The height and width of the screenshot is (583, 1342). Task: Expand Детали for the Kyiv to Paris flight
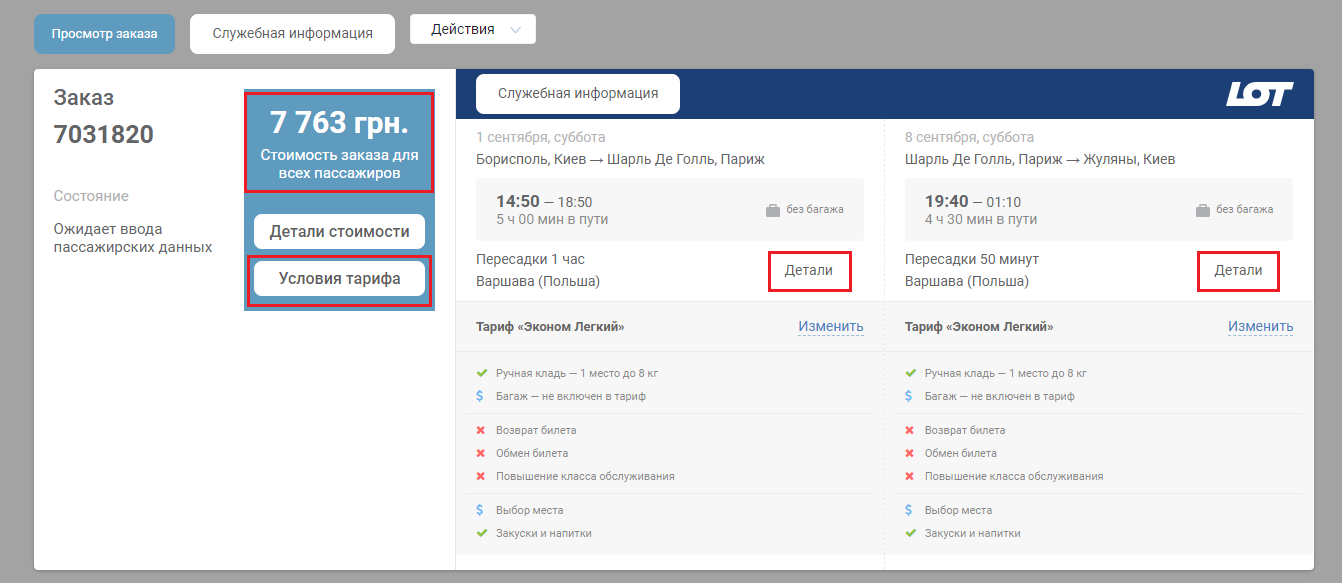809,271
